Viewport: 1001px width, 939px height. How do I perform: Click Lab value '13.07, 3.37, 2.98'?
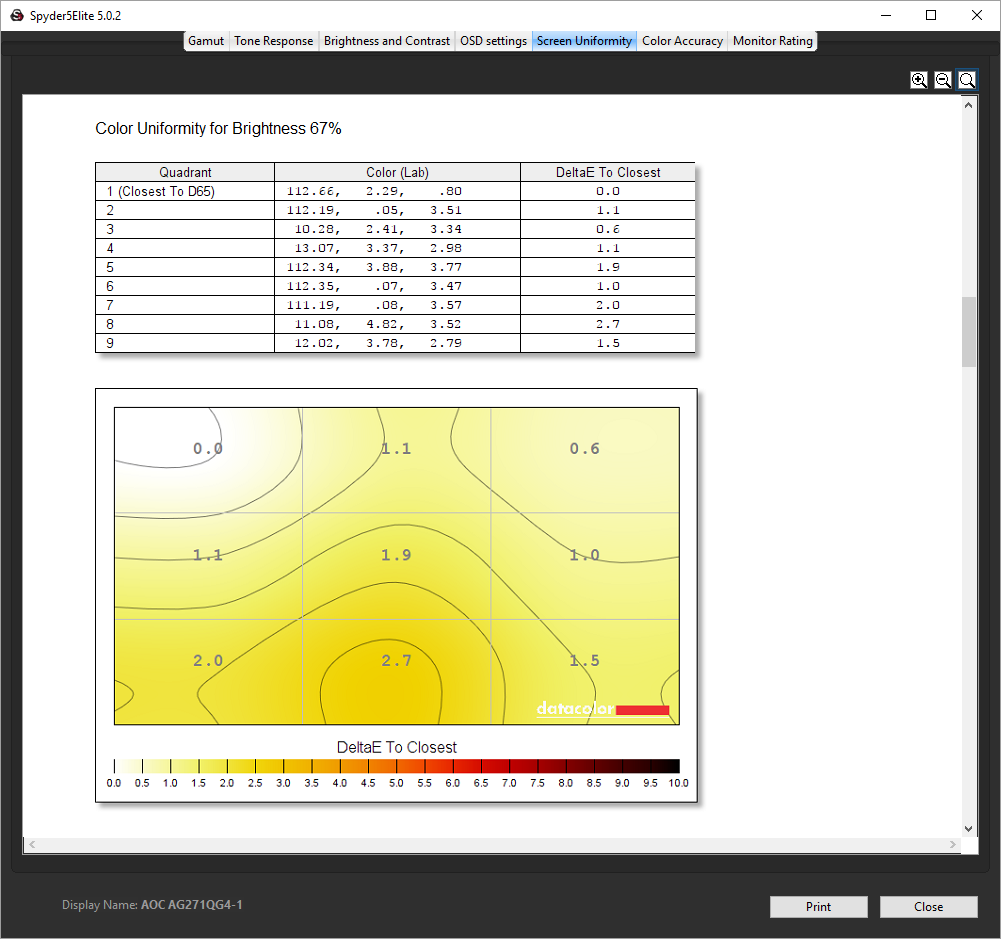click(x=377, y=248)
